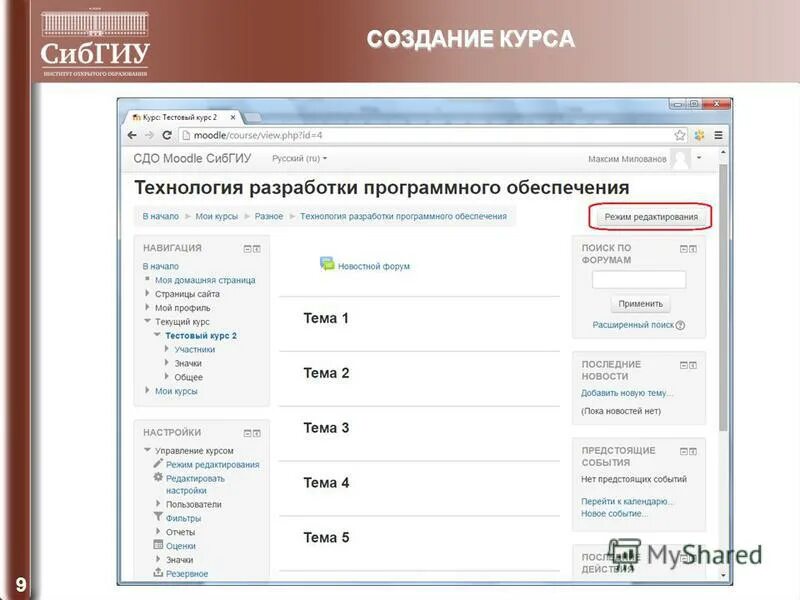Reload the page with the refresh icon
The width and height of the screenshot is (800, 600).
tap(167, 135)
